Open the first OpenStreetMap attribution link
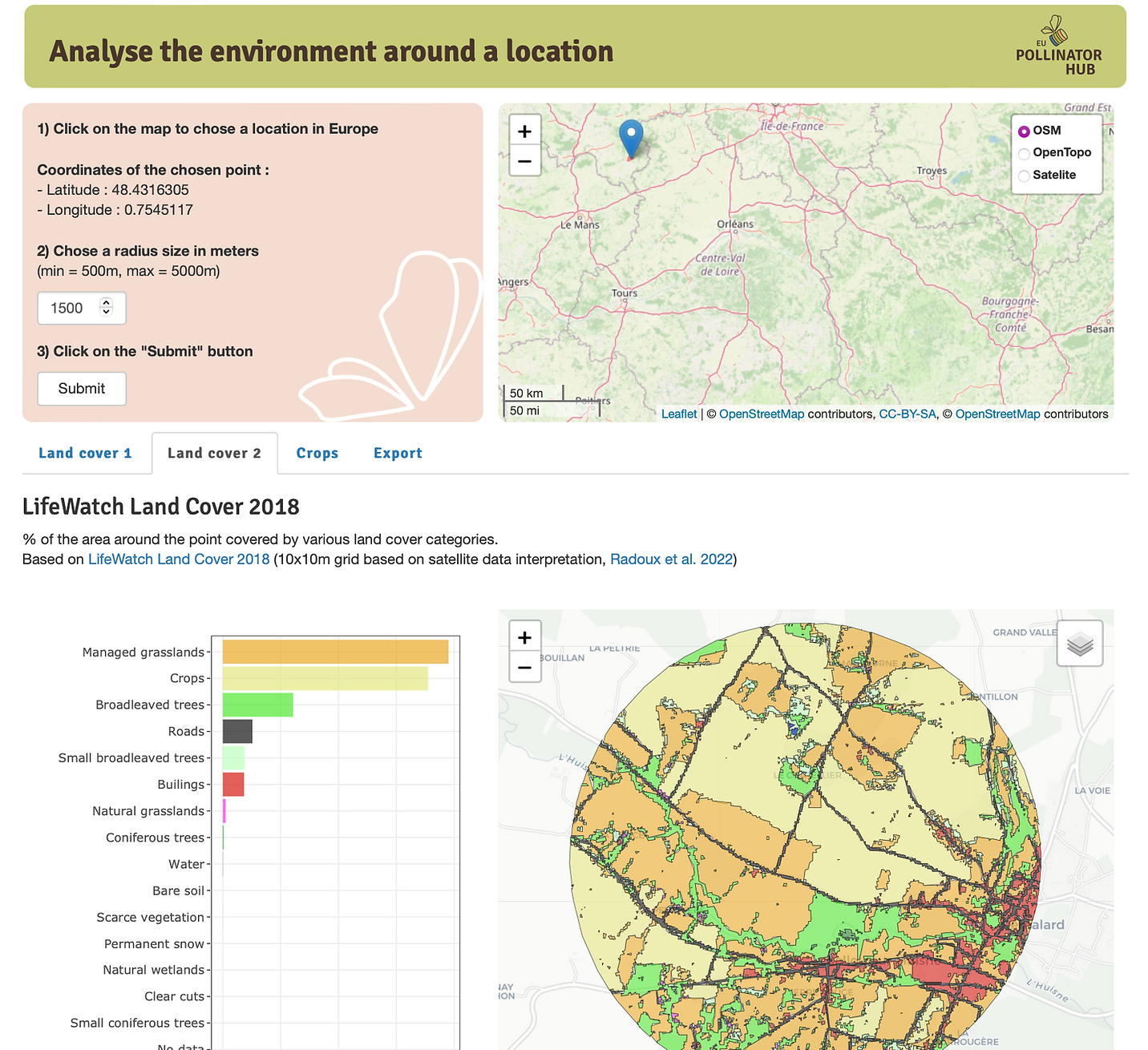 (x=762, y=414)
